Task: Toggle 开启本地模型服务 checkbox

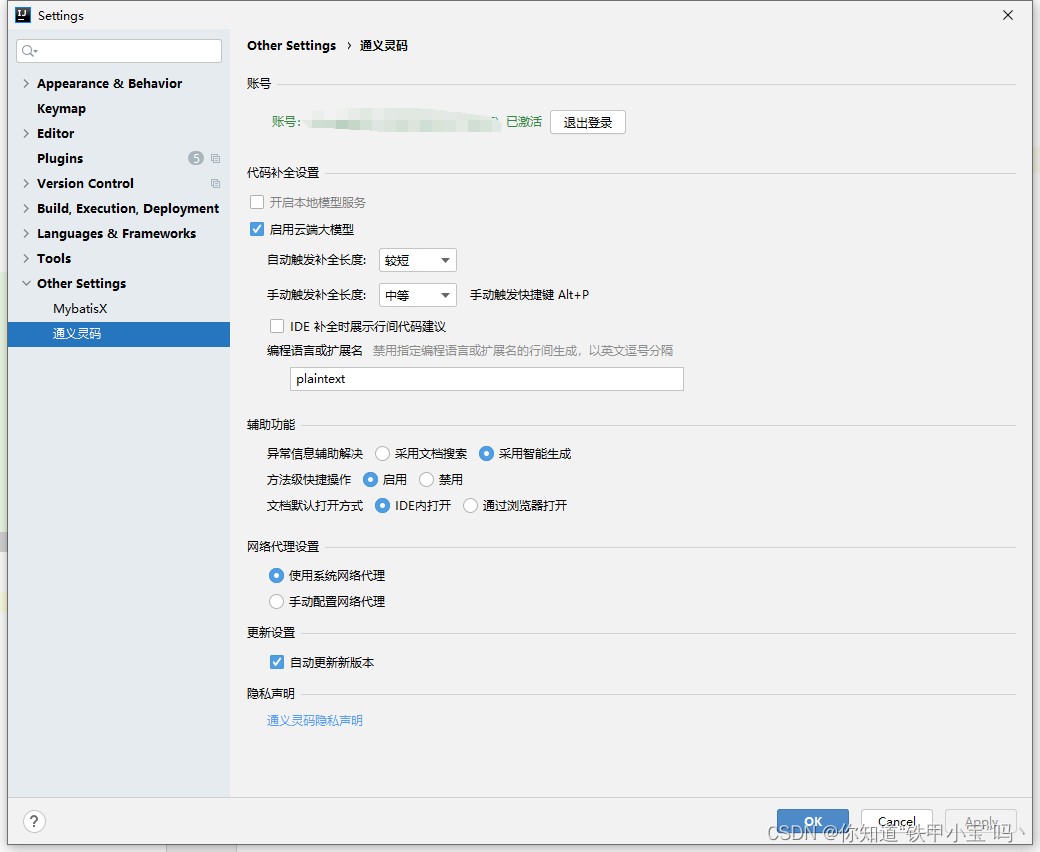Action: [x=257, y=202]
